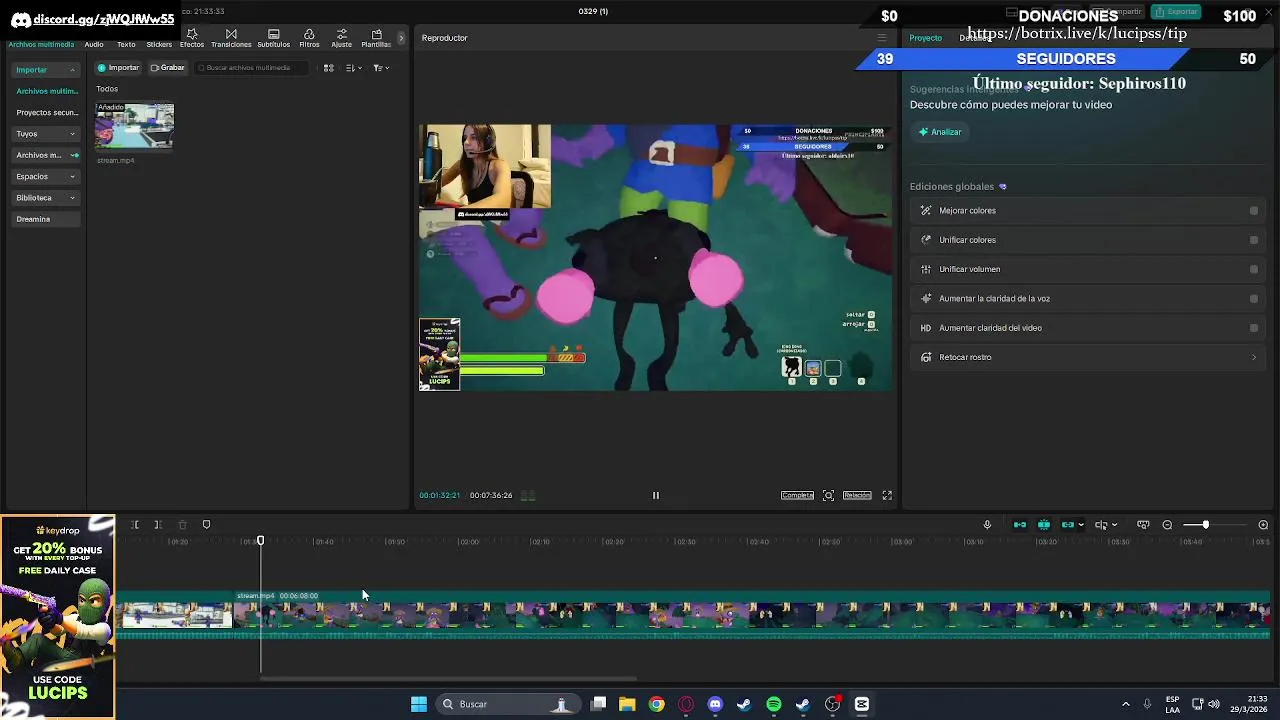Viewport: 1280px width, 720px height.
Task: Open File Explorer from the taskbar
Action: (x=627, y=704)
